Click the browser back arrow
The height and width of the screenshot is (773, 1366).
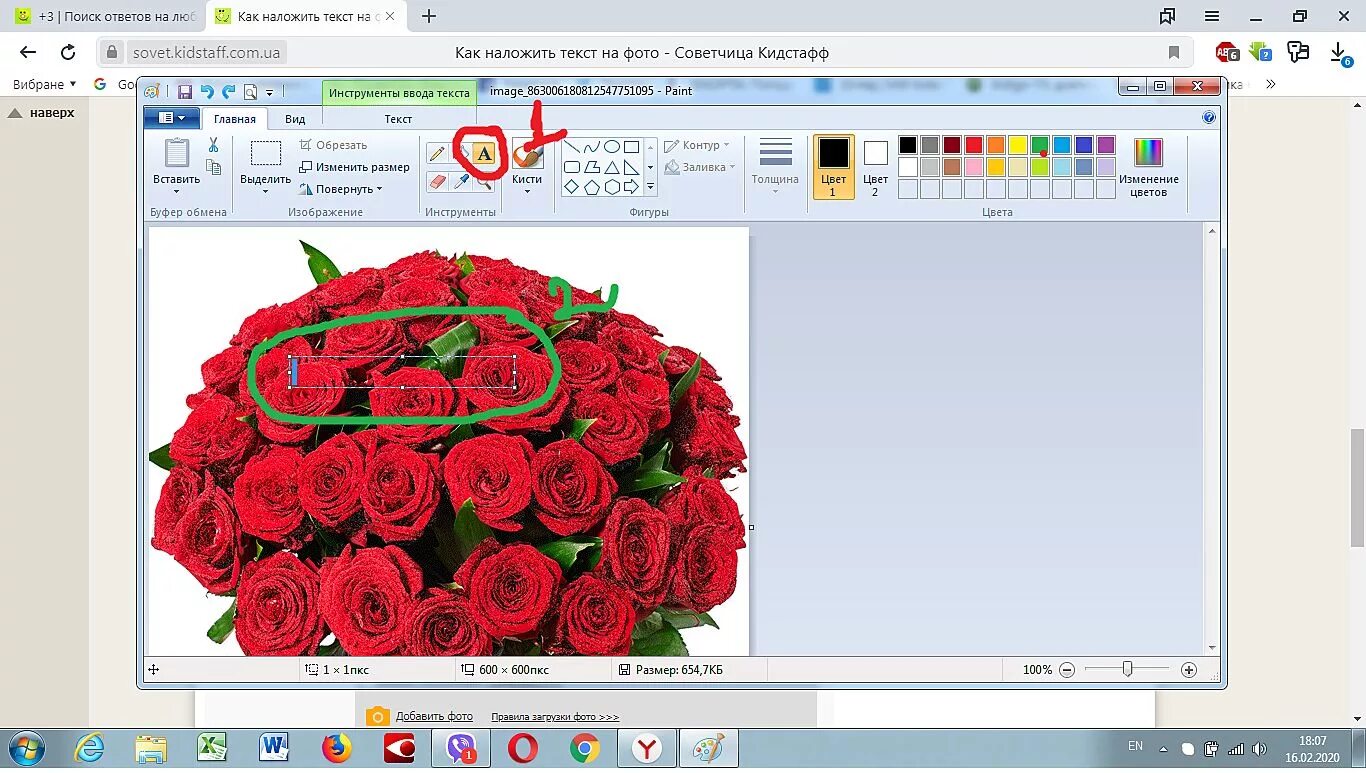pos(28,53)
